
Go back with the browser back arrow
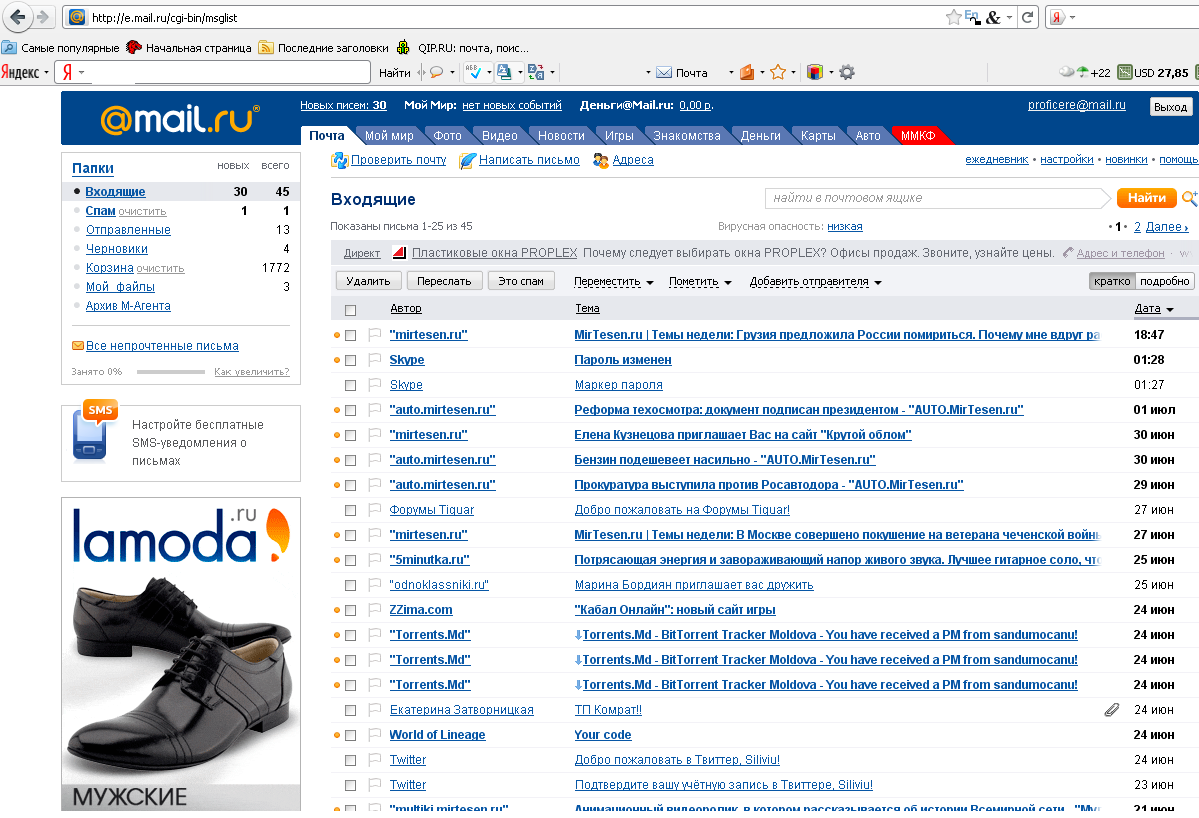point(17,16)
